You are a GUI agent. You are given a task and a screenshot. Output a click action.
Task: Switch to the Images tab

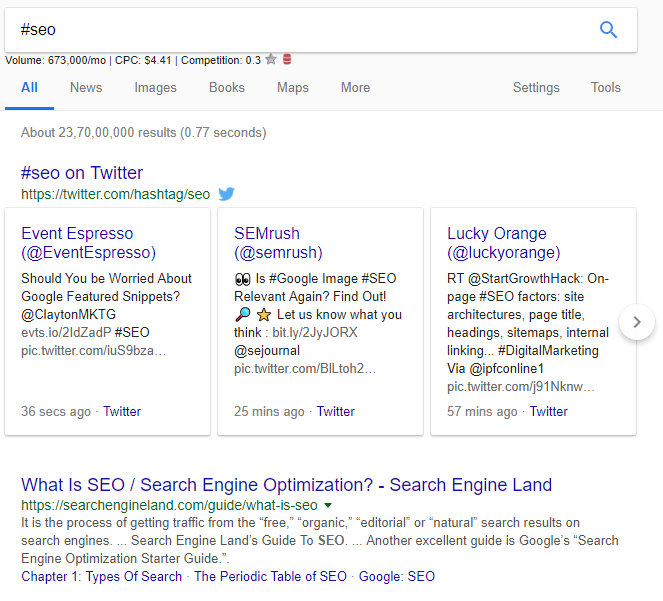pyautogui.click(x=155, y=87)
